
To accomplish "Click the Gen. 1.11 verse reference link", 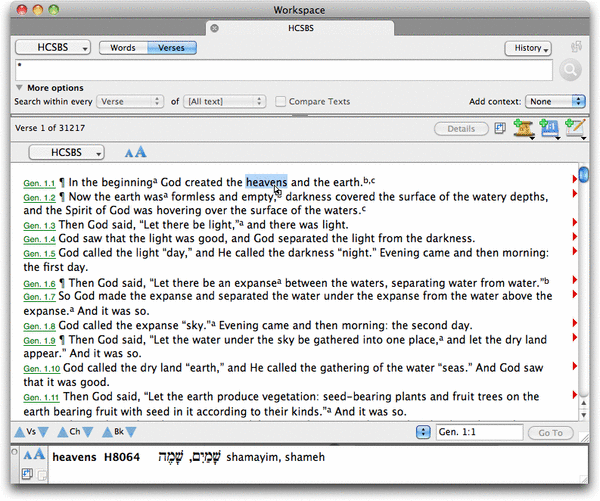I will (x=41, y=398).
